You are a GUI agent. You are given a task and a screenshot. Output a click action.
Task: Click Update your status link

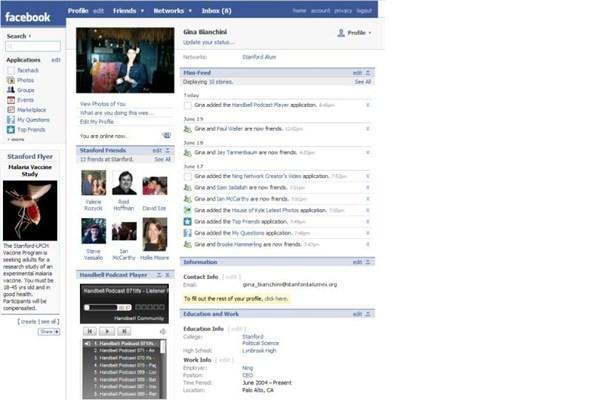(209, 42)
